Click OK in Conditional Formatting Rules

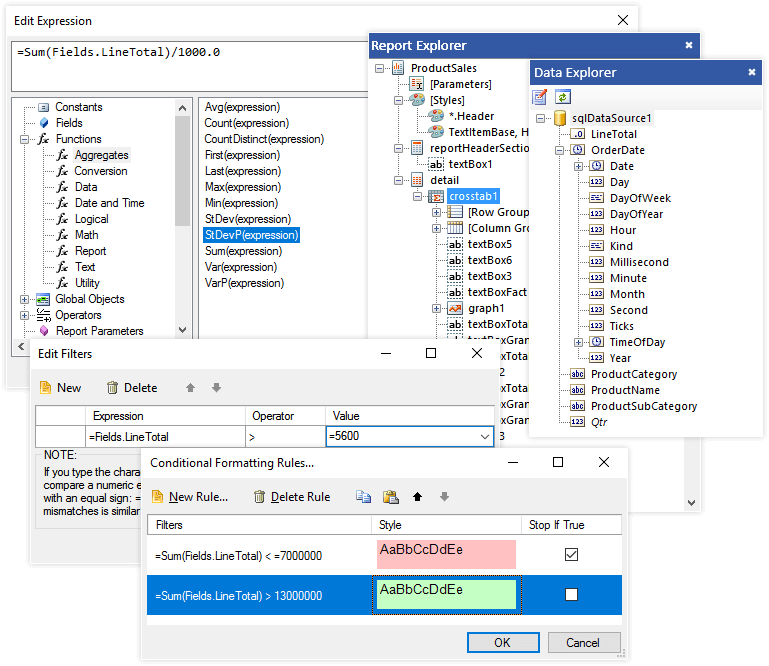[503, 642]
